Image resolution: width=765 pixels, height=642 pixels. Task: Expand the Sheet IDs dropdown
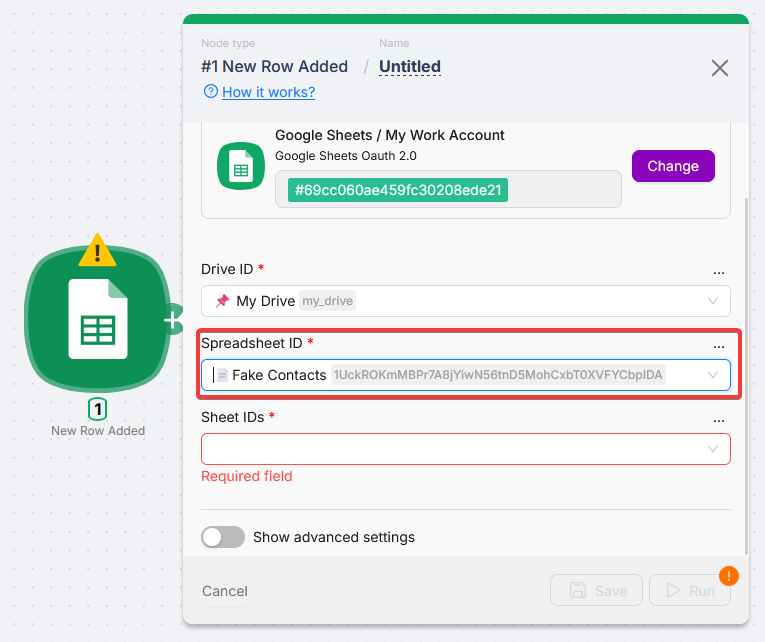tap(713, 449)
